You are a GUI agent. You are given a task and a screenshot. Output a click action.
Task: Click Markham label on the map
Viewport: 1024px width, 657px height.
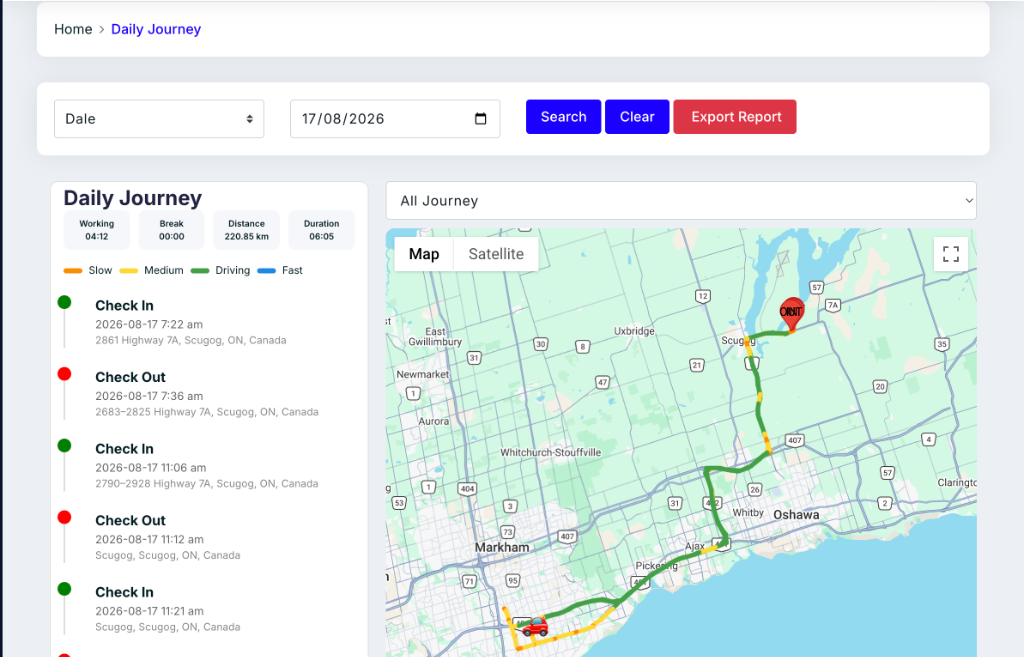click(502, 547)
